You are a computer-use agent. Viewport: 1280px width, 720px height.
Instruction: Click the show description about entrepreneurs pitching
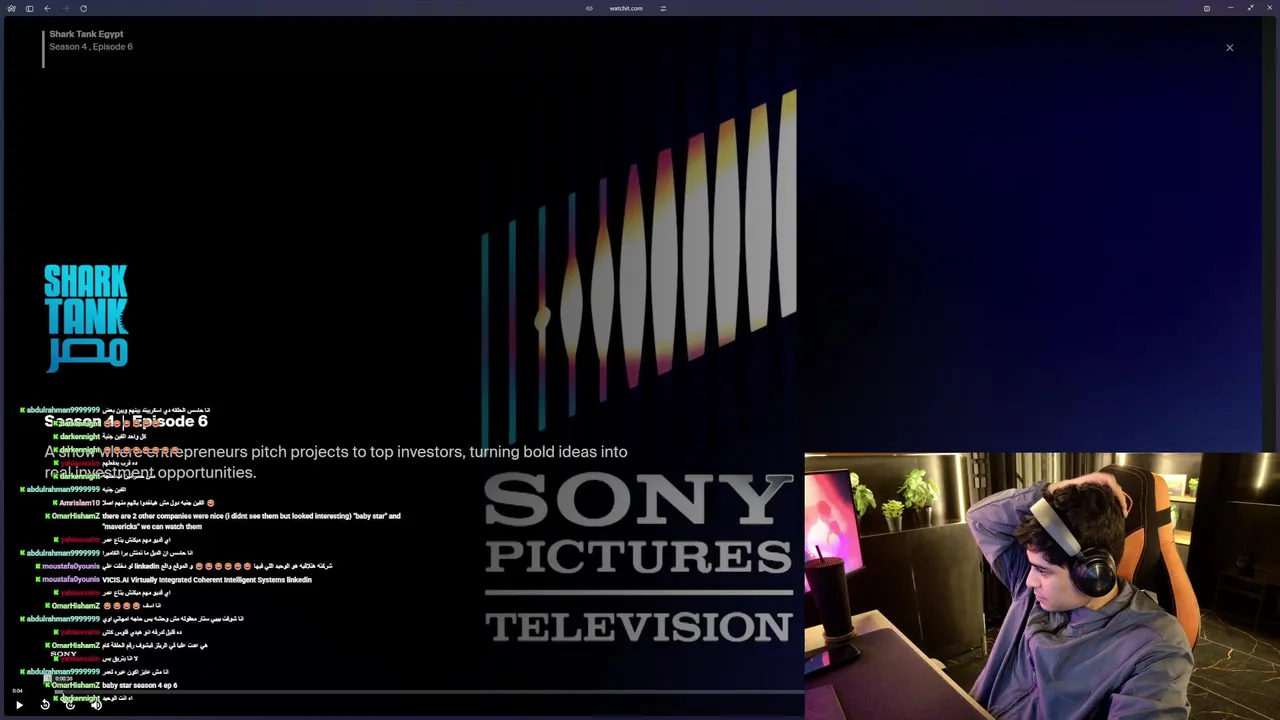tap(336, 462)
